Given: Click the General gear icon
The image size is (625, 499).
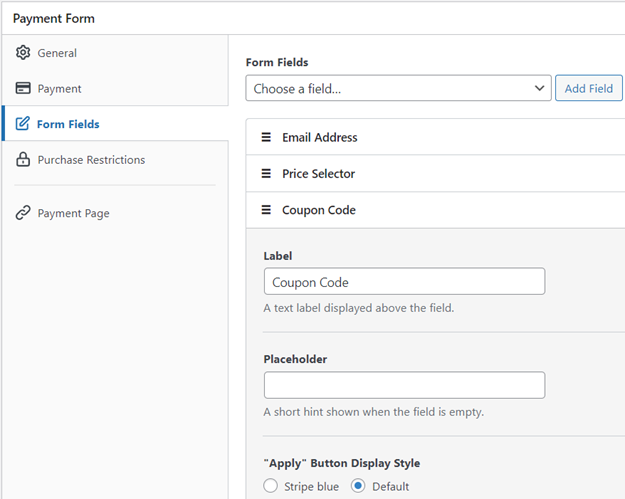Looking at the screenshot, I should 23,53.
